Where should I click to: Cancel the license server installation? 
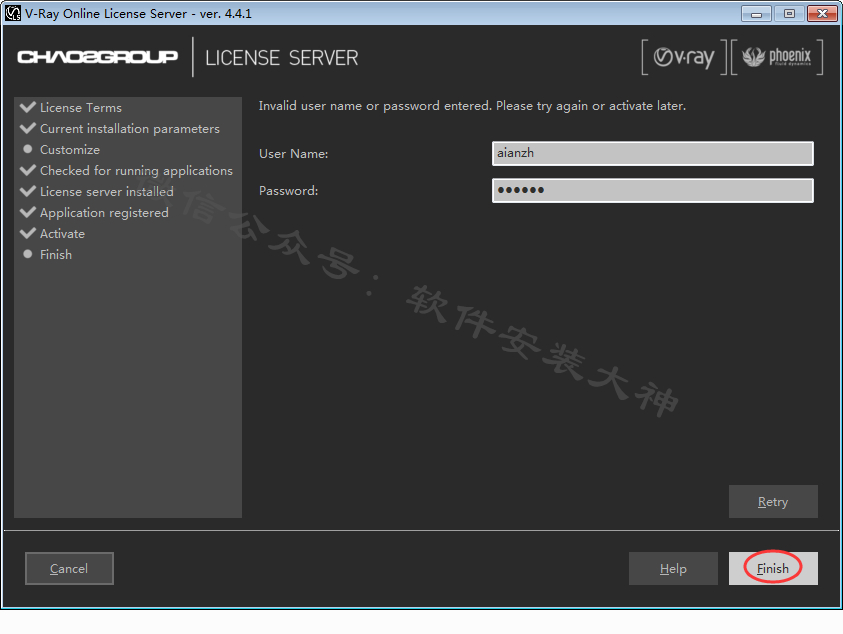pos(69,568)
